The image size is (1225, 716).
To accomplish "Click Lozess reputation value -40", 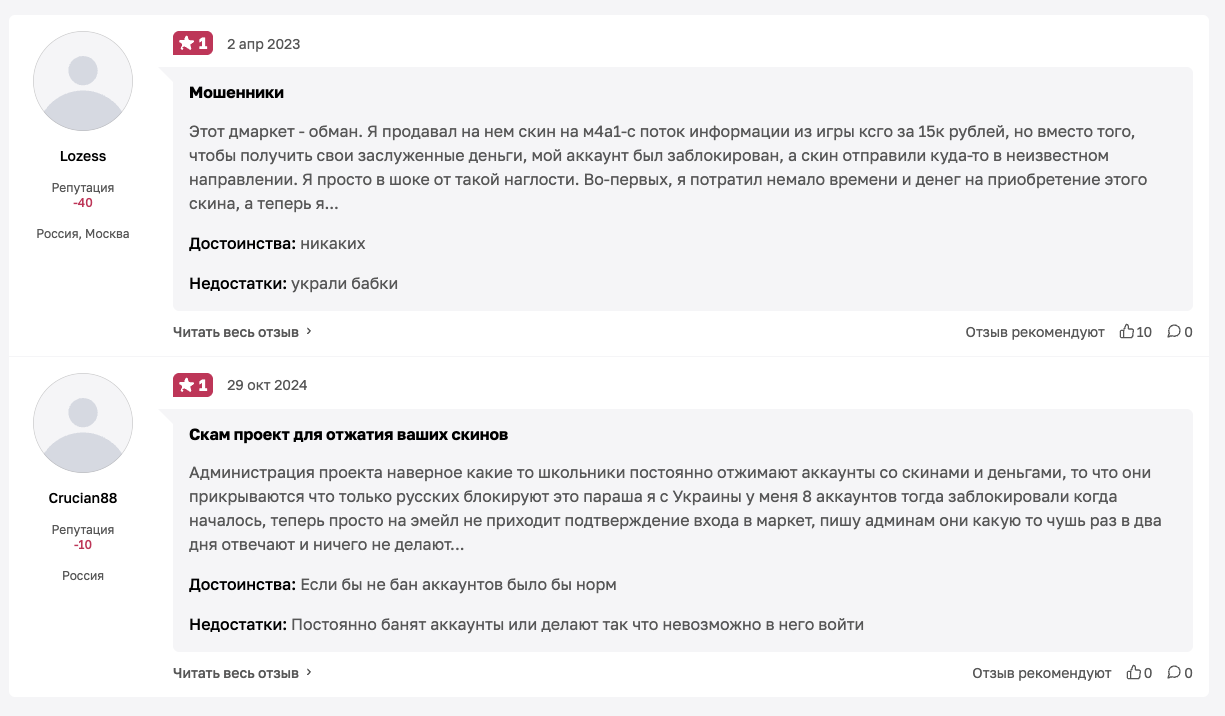I will 83,203.
